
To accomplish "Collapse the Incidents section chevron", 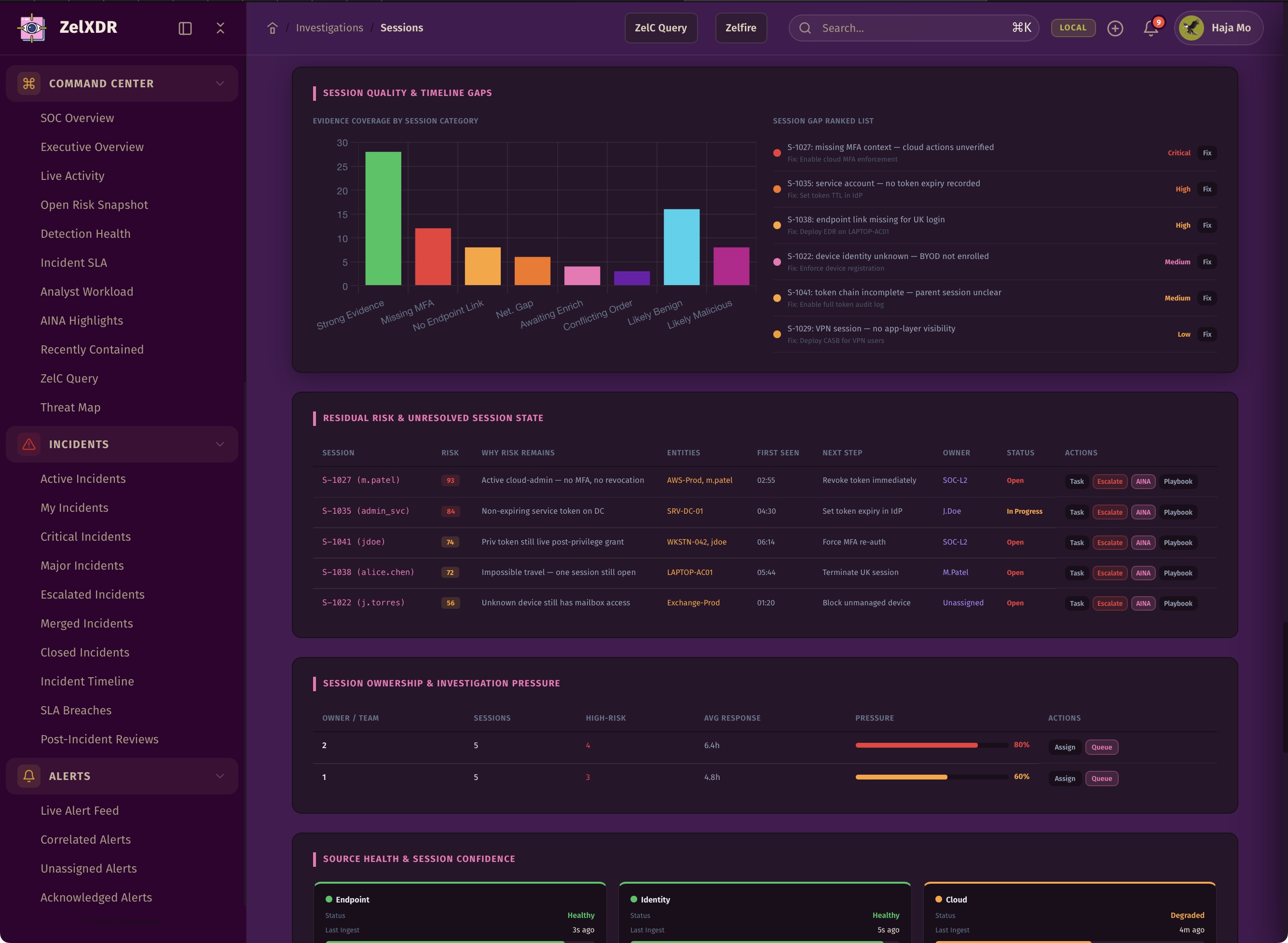I will pos(220,444).
